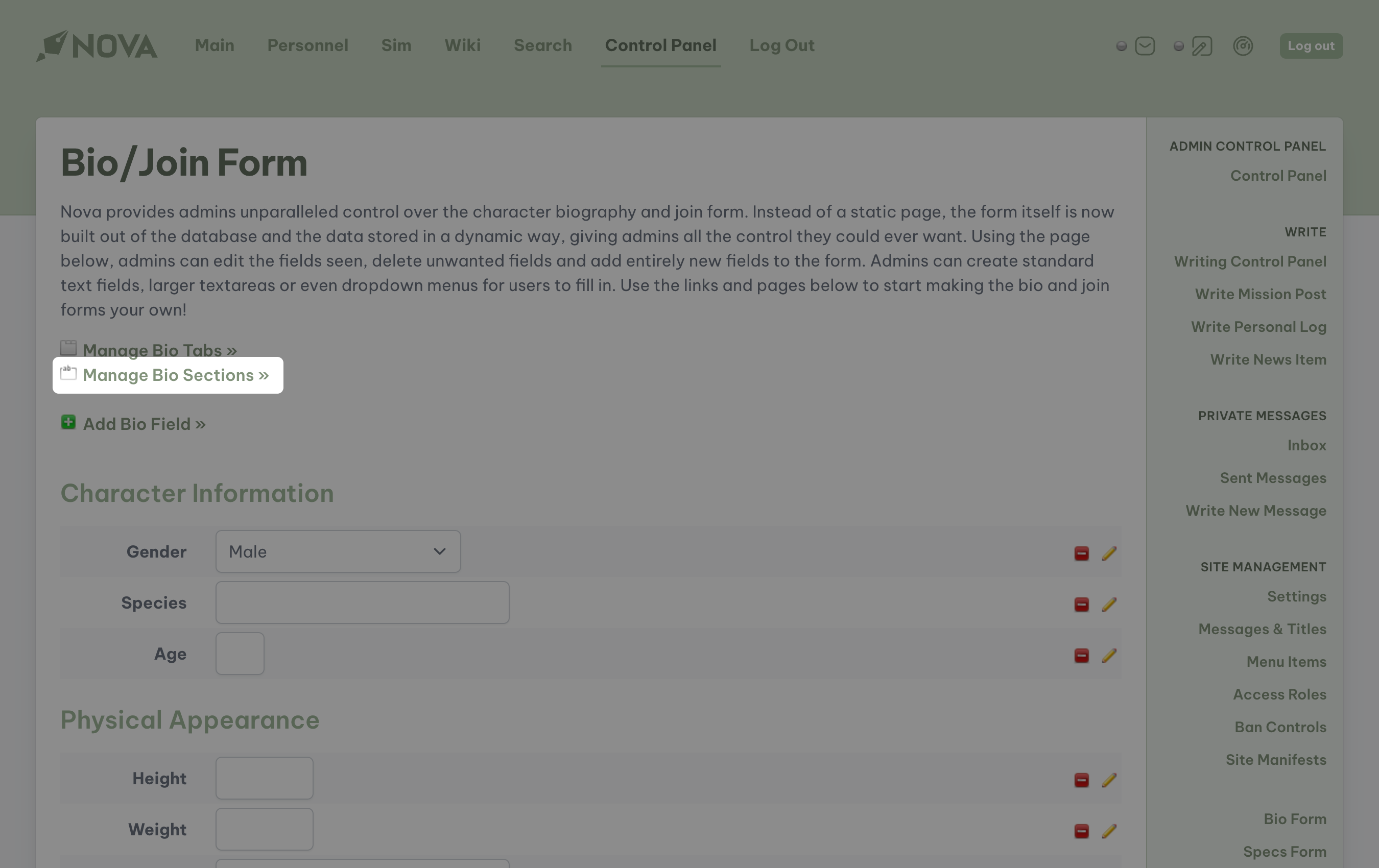Click the NOVA logo
The height and width of the screenshot is (868, 1379).
coord(97,46)
